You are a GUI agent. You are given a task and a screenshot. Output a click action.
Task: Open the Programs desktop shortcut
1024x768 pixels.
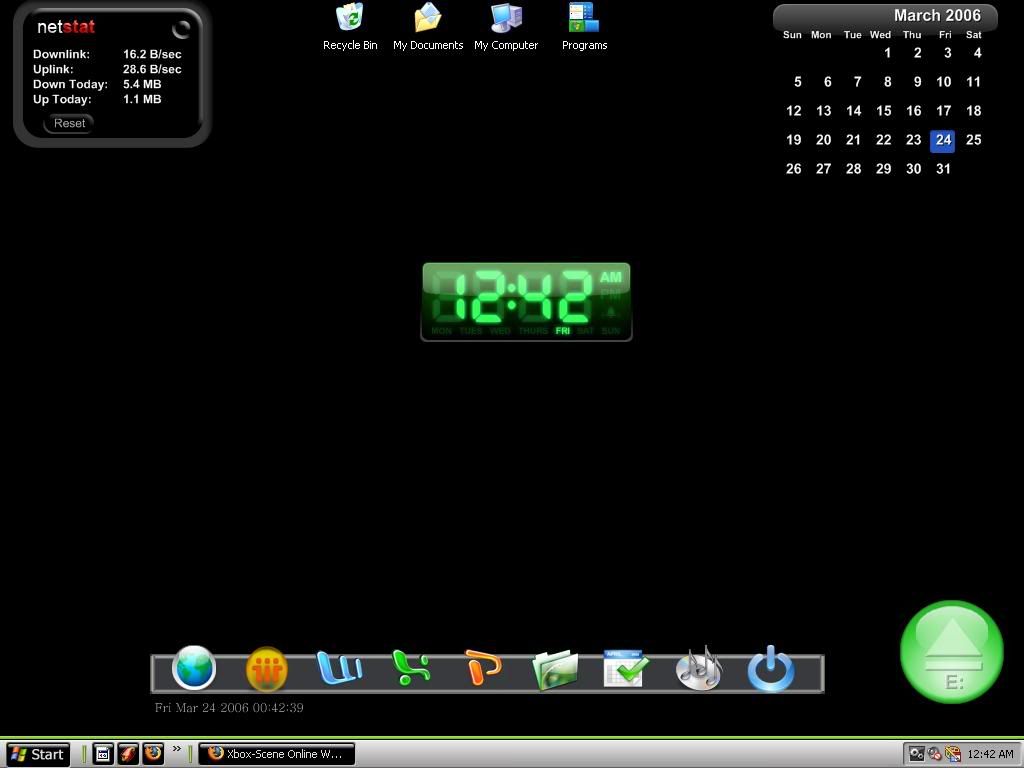584,26
